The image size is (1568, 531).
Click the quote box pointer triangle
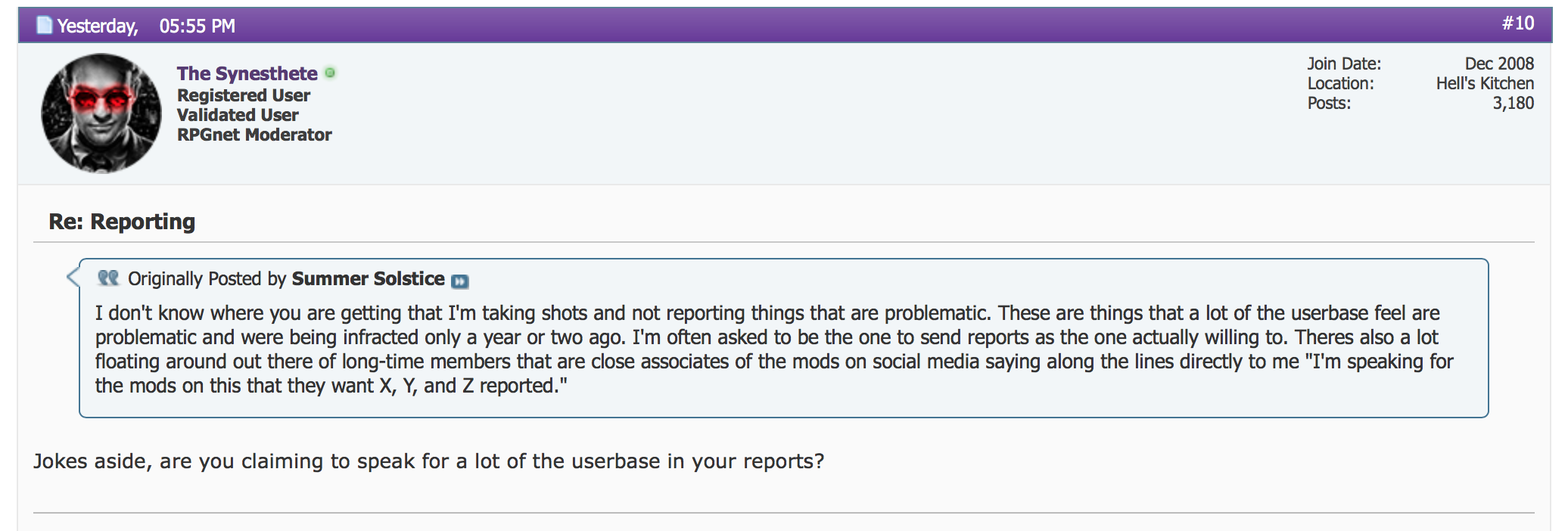[x=73, y=277]
